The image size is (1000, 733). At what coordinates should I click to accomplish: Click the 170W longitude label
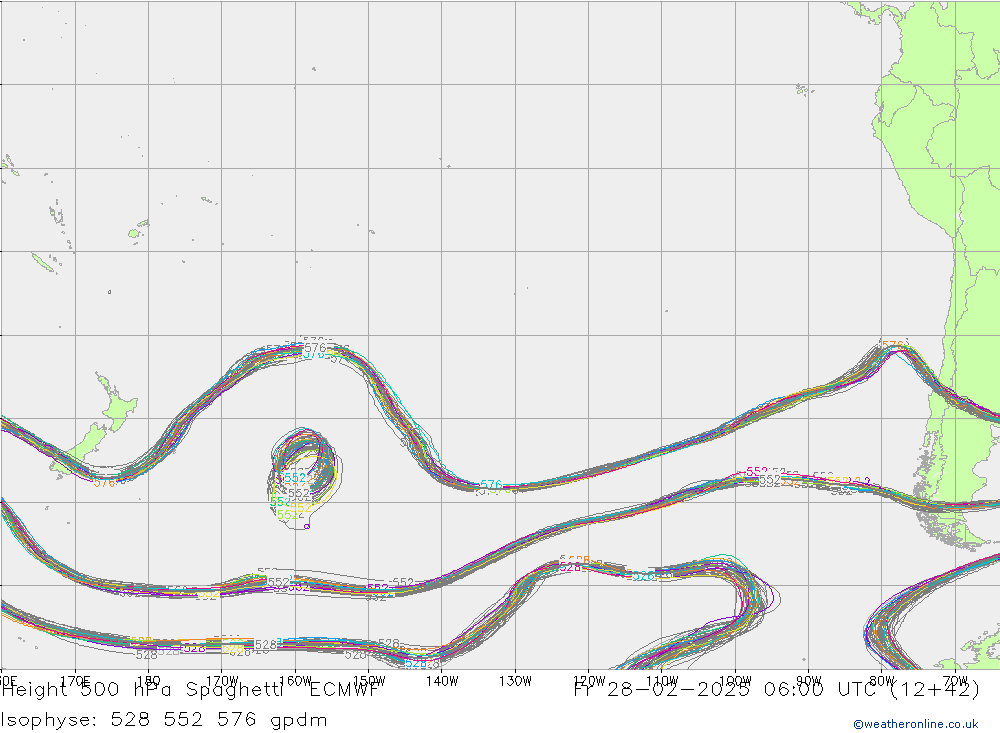coord(222,681)
